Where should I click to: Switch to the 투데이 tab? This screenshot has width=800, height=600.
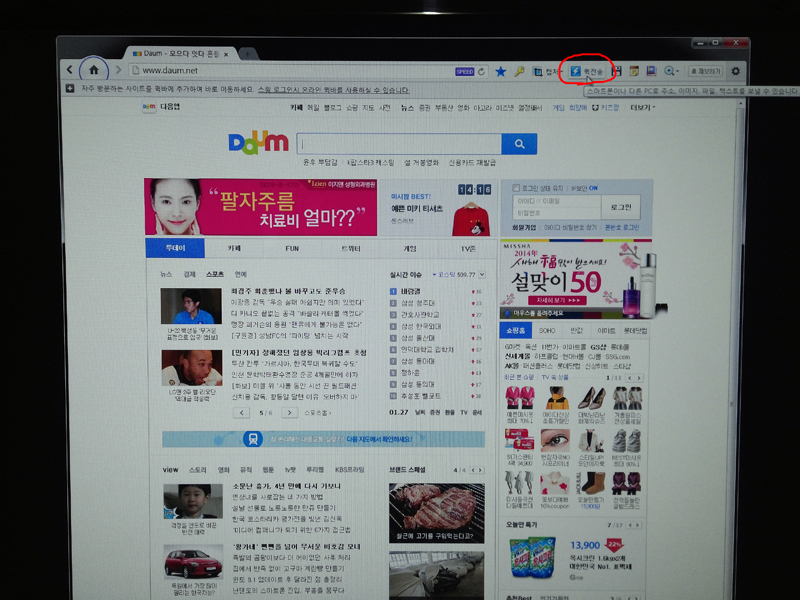click(175, 248)
